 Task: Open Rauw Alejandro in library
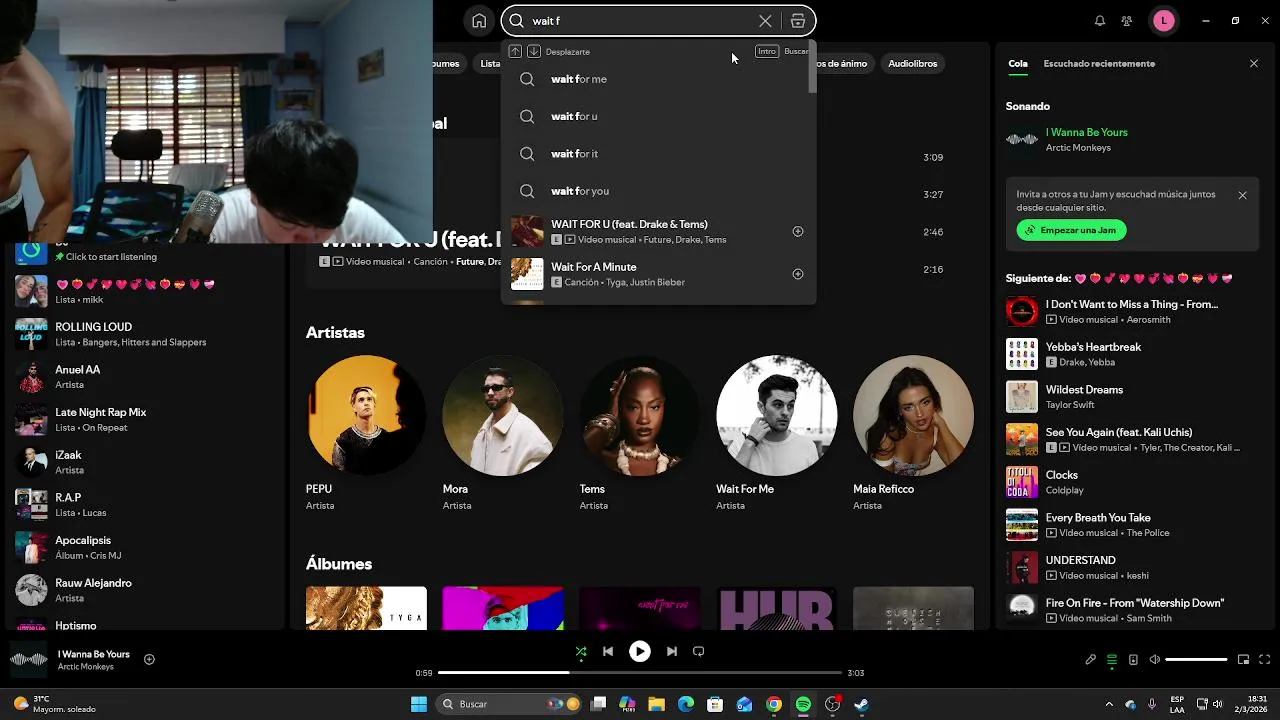coord(145,590)
